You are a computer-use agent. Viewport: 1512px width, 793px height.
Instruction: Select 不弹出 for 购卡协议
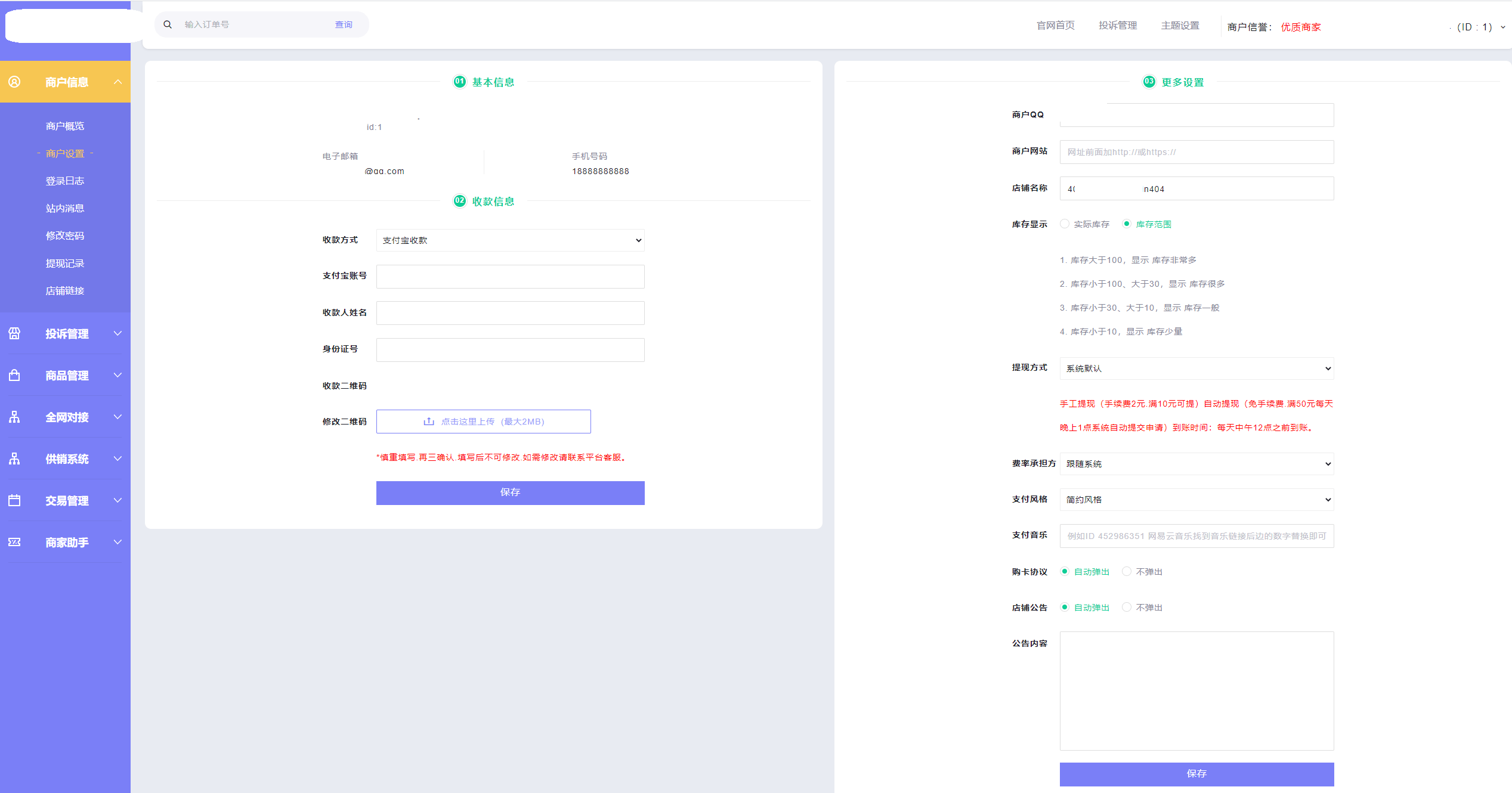coord(1127,571)
